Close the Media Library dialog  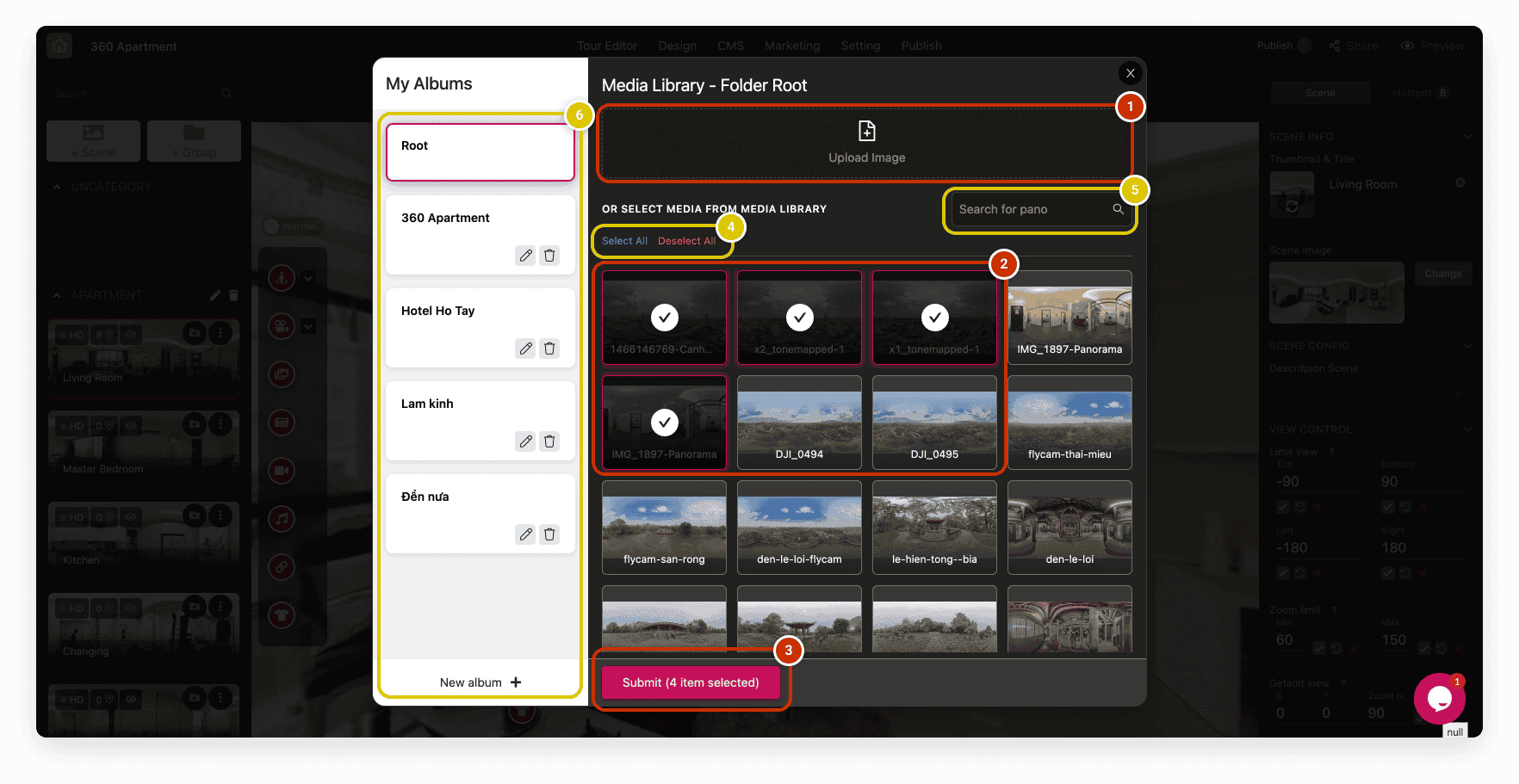[1130, 73]
